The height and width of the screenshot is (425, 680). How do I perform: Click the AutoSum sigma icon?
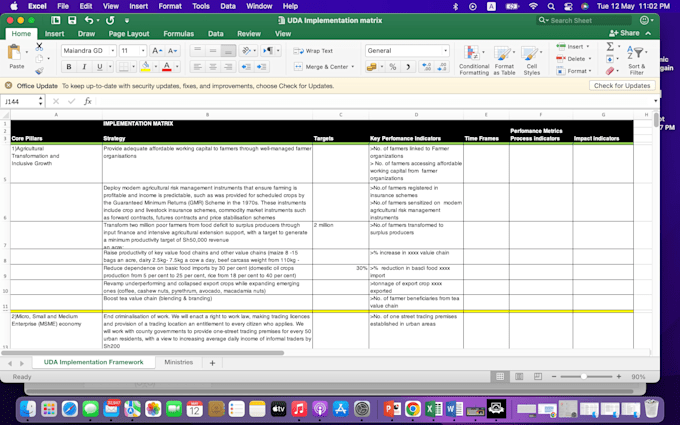point(610,46)
